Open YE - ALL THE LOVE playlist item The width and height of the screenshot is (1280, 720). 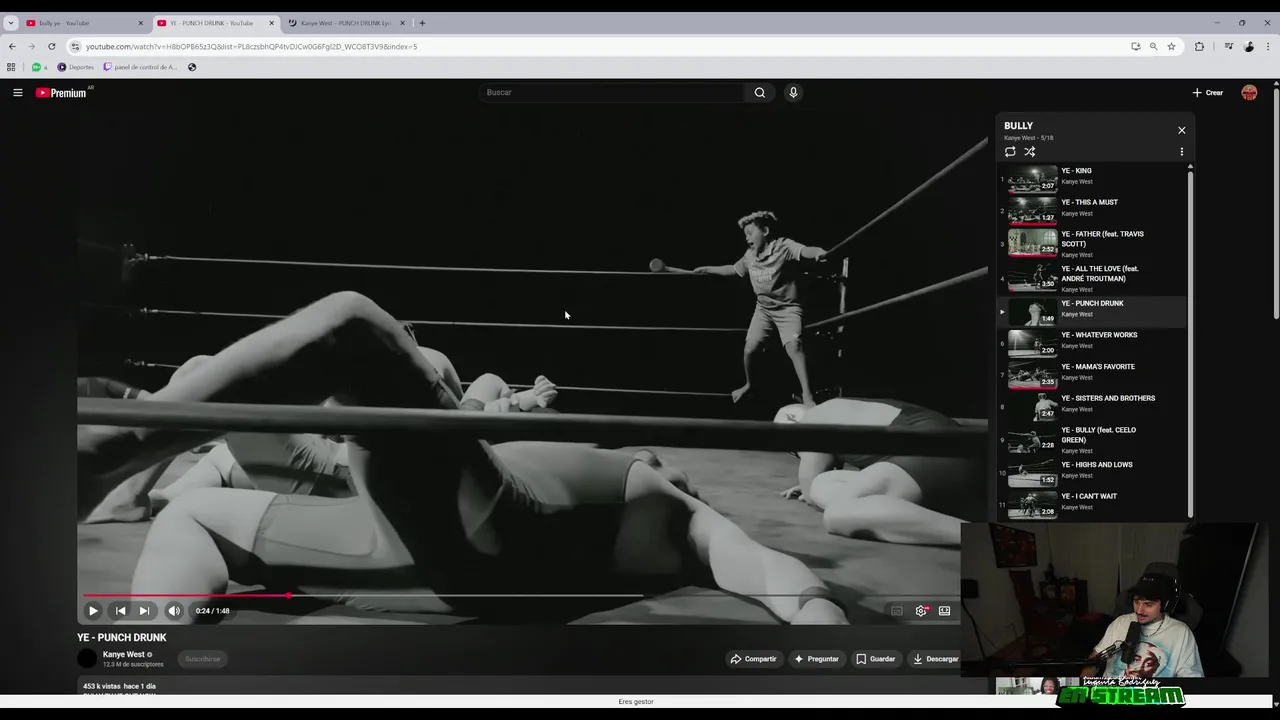click(1091, 278)
